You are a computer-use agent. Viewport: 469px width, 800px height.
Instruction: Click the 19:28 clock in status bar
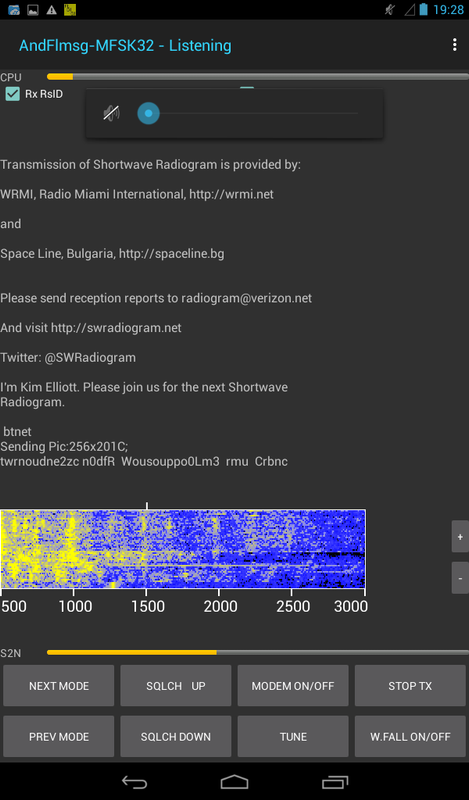(448, 10)
